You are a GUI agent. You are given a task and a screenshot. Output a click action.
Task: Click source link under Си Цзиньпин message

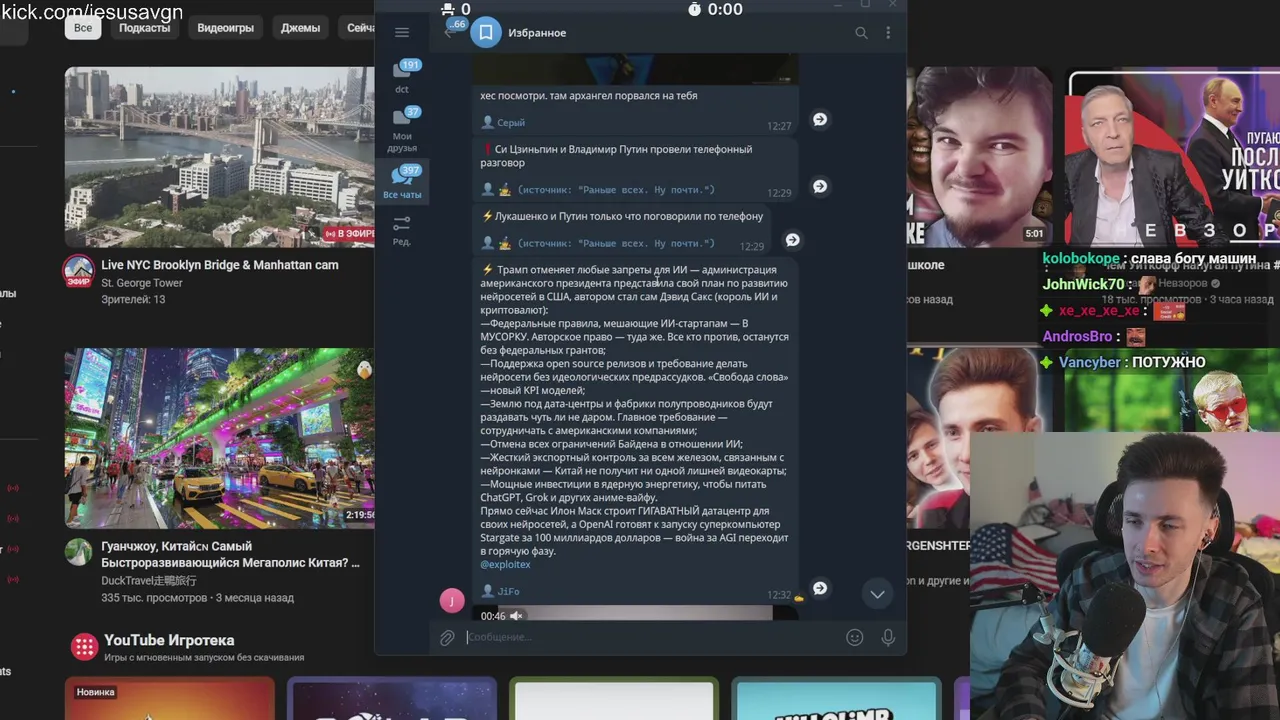click(616, 190)
